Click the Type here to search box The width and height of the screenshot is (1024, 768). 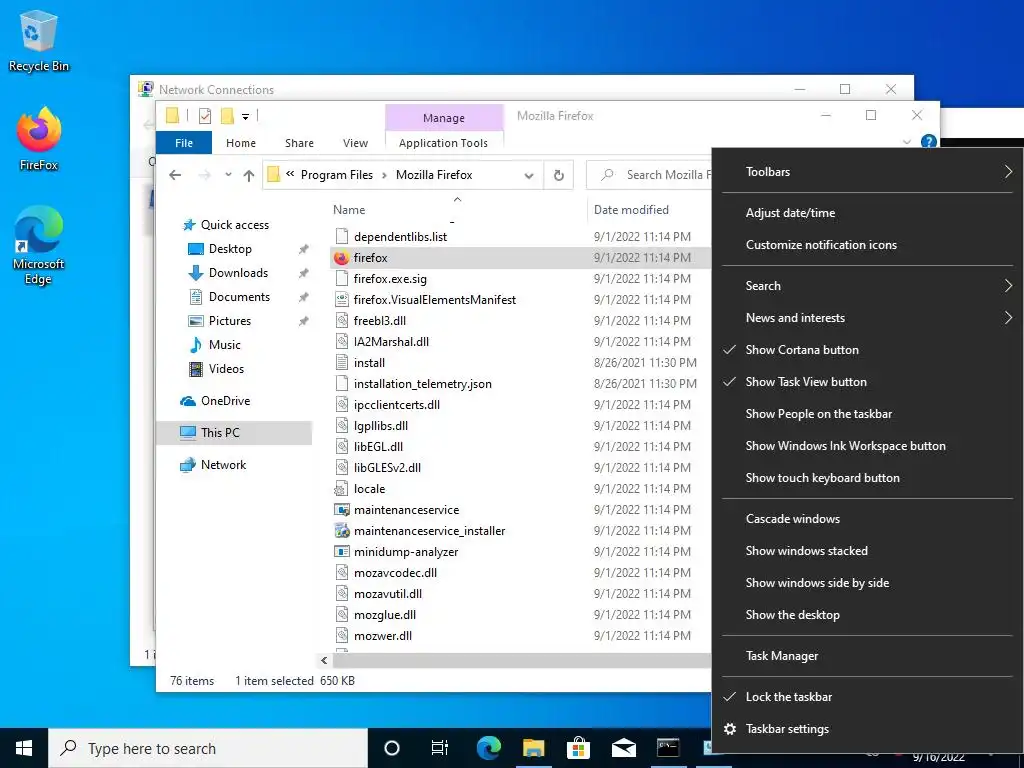(x=208, y=748)
